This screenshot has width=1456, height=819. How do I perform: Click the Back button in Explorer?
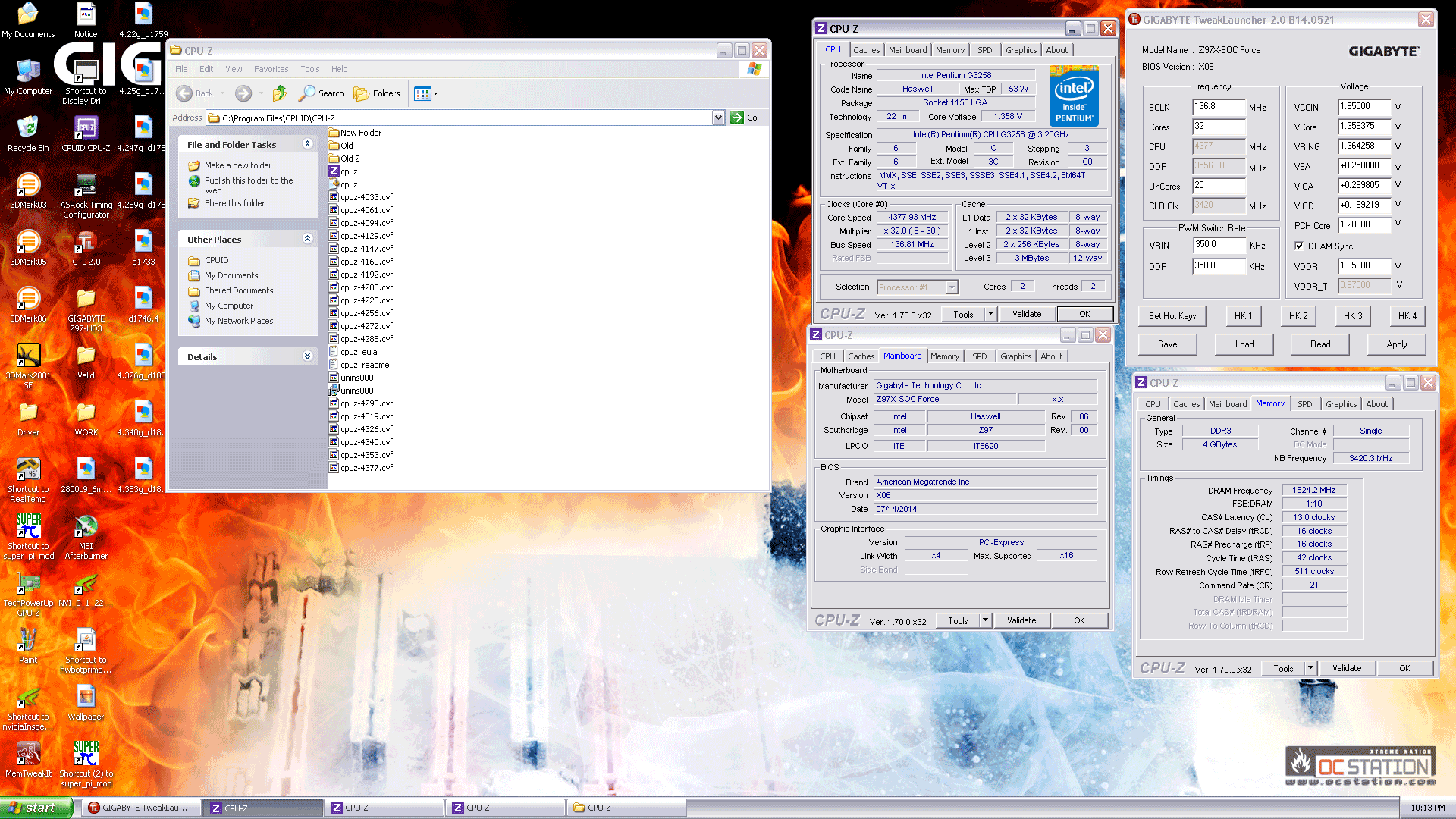click(x=196, y=93)
